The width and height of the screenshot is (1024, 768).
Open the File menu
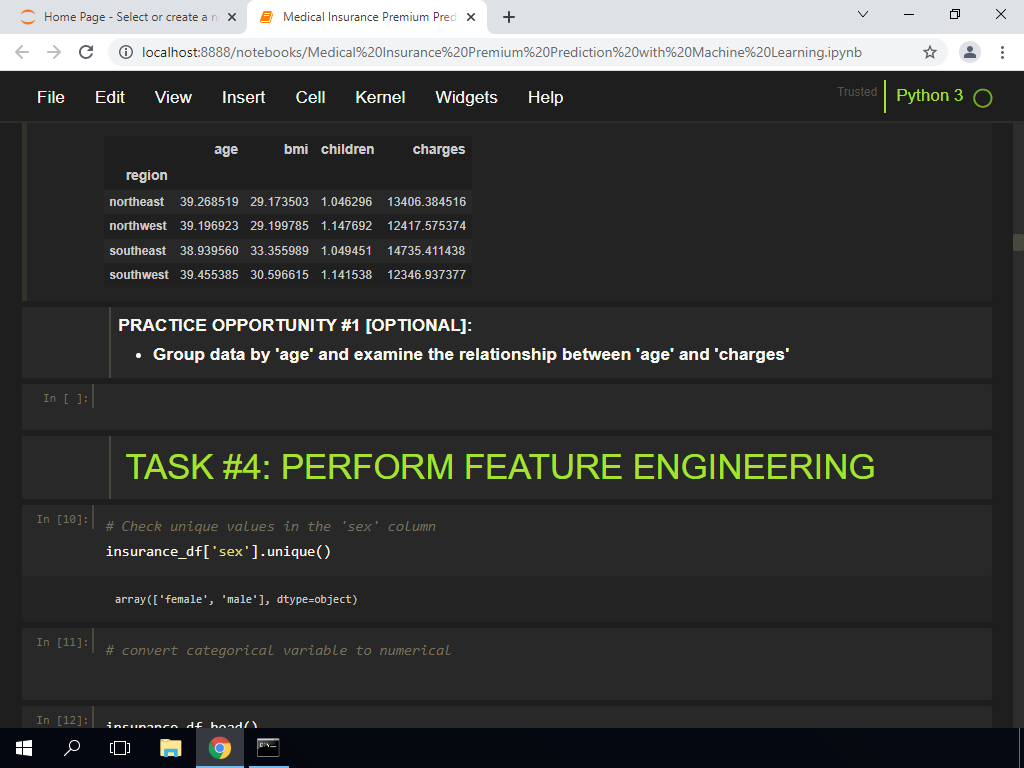click(50, 97)
